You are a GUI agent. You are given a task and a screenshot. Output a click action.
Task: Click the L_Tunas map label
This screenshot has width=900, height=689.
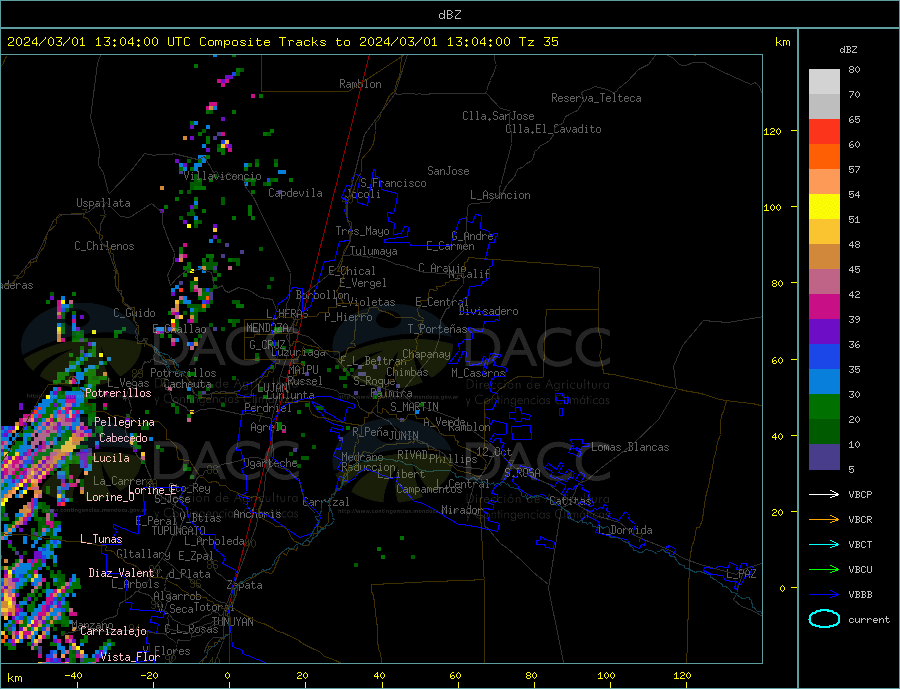(101, 539)
